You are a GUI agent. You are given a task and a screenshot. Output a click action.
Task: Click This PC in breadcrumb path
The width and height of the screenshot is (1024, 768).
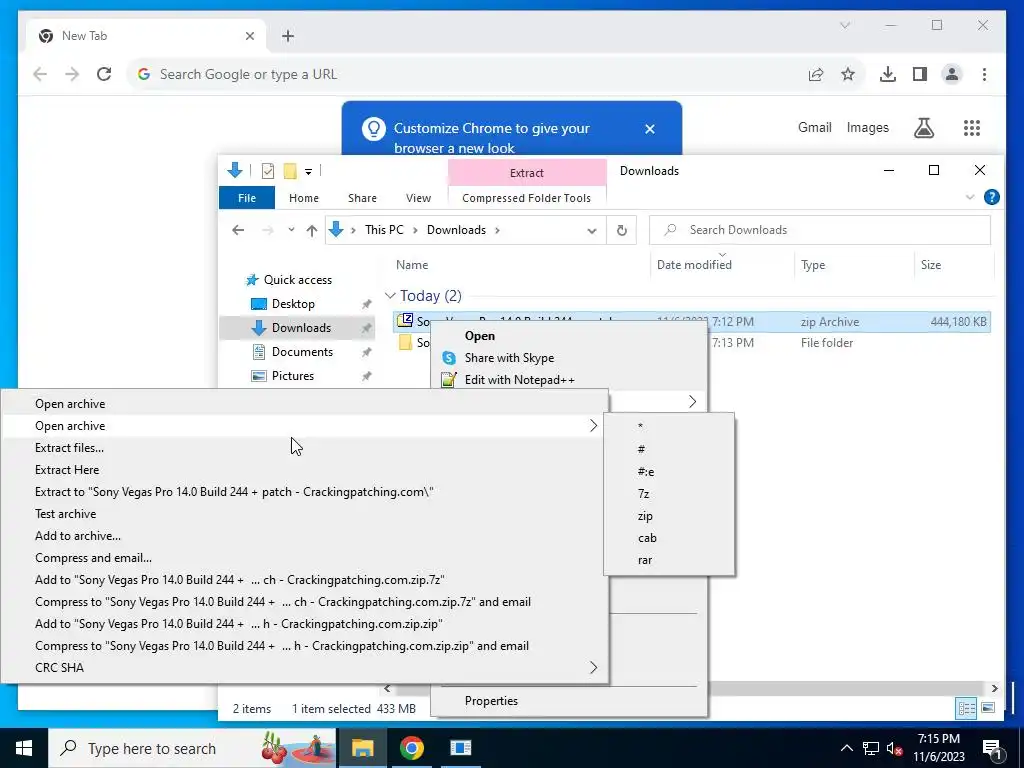tap(384, 230)
